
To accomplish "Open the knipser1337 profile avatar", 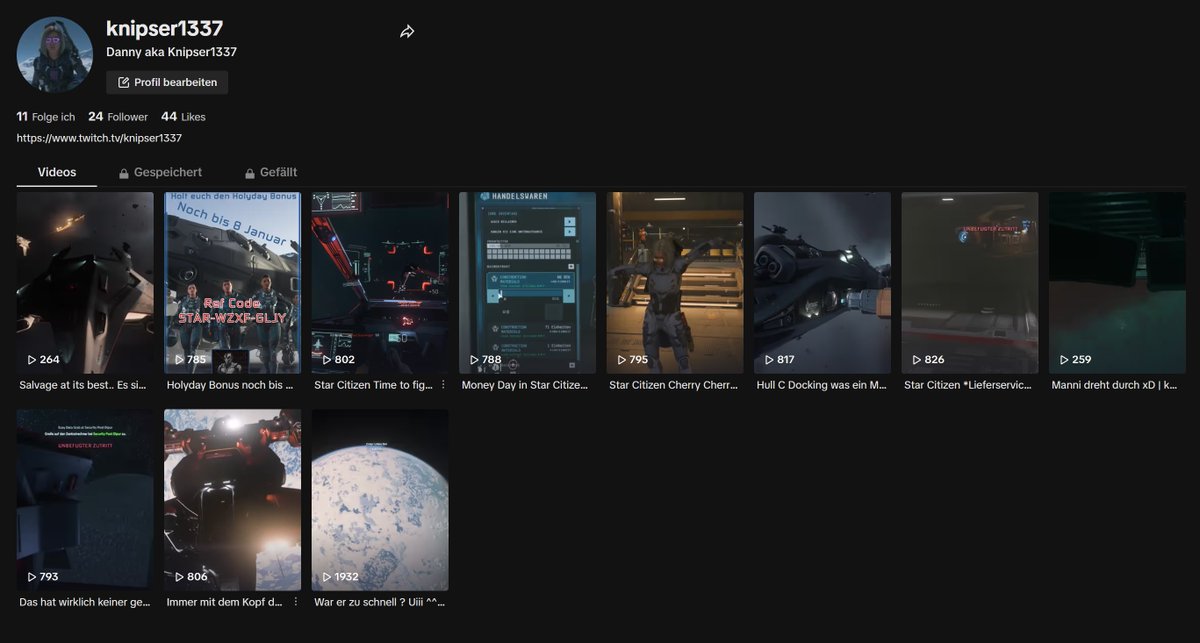I will coord(55,55).
